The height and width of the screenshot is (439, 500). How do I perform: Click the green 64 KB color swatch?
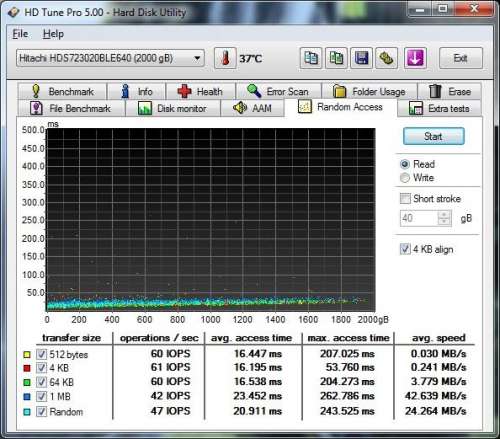(x=27, y=382)
